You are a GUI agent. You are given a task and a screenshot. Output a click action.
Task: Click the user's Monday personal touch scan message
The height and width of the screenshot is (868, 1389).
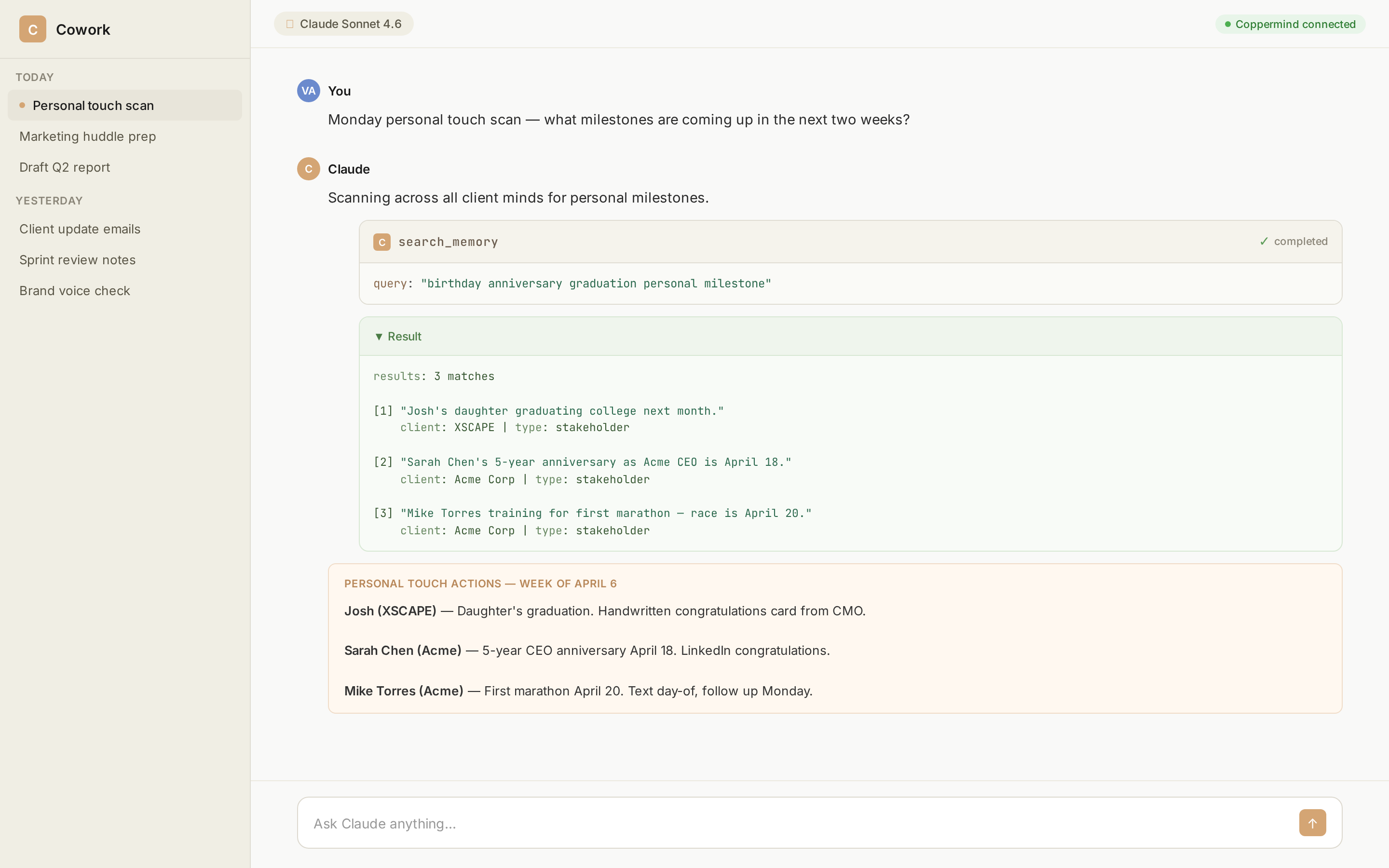pos(619,120)
